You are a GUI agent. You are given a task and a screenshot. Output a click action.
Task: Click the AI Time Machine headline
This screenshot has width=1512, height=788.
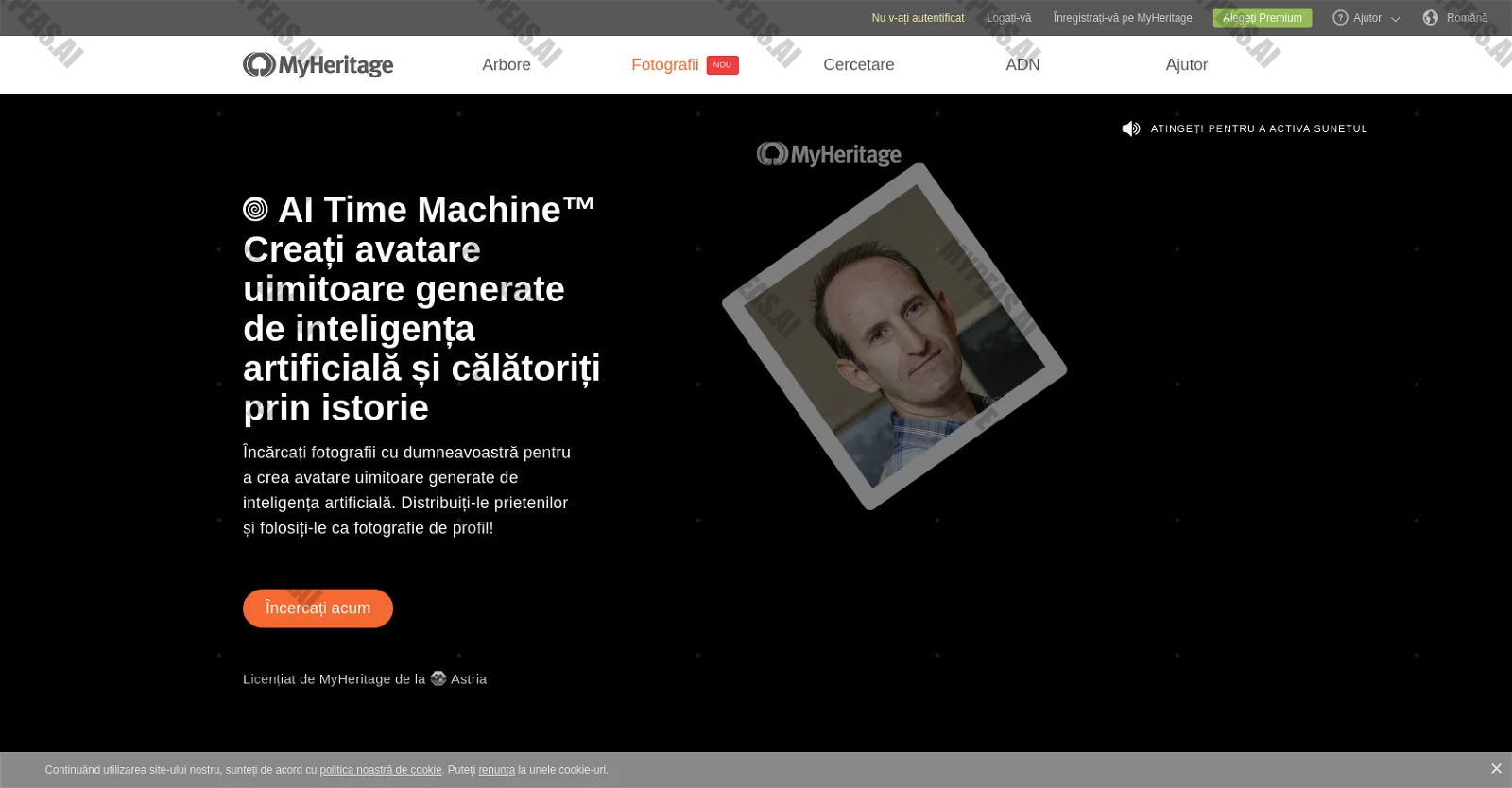click(x=421, y=309)
